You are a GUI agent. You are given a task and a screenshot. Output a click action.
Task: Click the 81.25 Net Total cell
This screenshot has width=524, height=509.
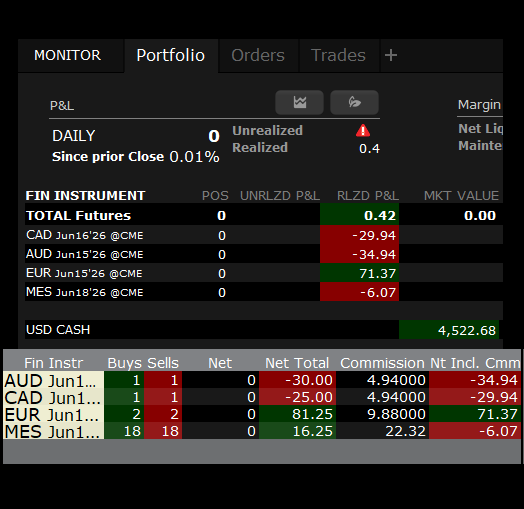coord(297,414)
